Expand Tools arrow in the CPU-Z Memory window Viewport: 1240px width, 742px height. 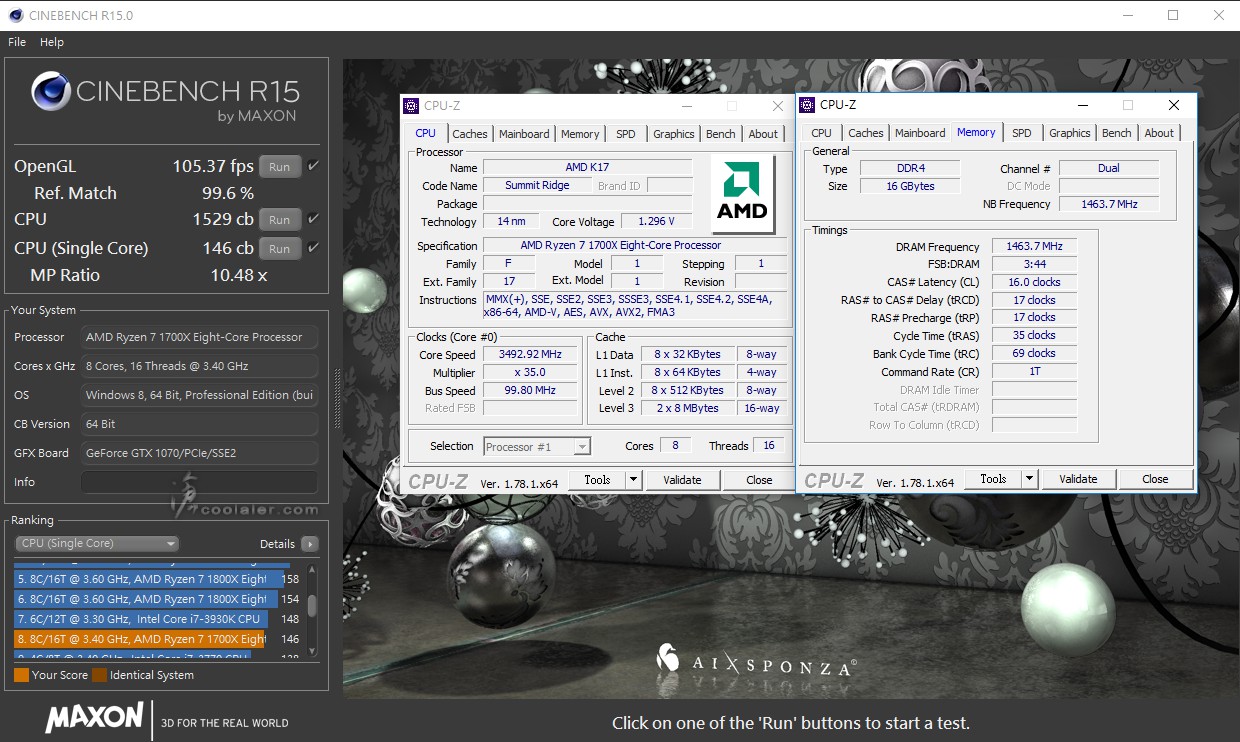1029,479
